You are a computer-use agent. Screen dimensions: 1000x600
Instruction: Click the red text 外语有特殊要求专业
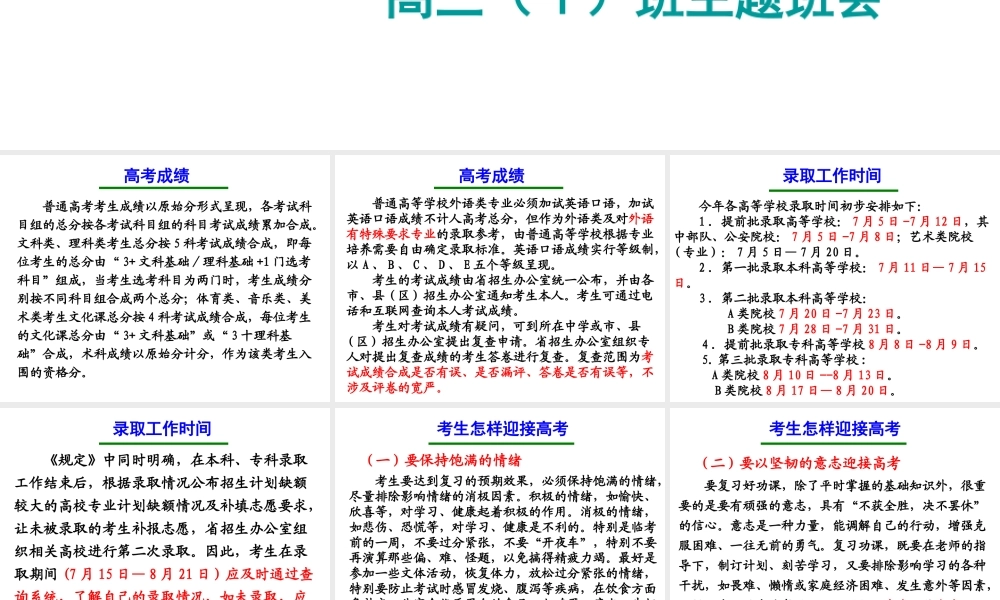500,226
